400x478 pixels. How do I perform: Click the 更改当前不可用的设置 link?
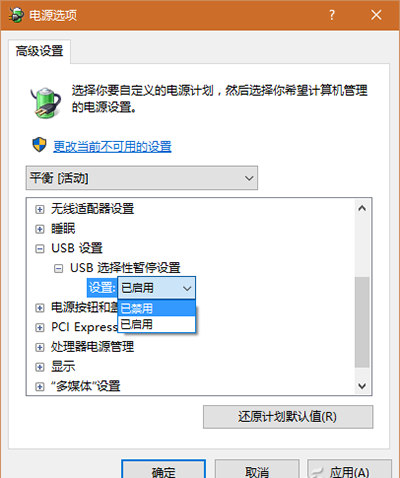click(x=112, y=147)
